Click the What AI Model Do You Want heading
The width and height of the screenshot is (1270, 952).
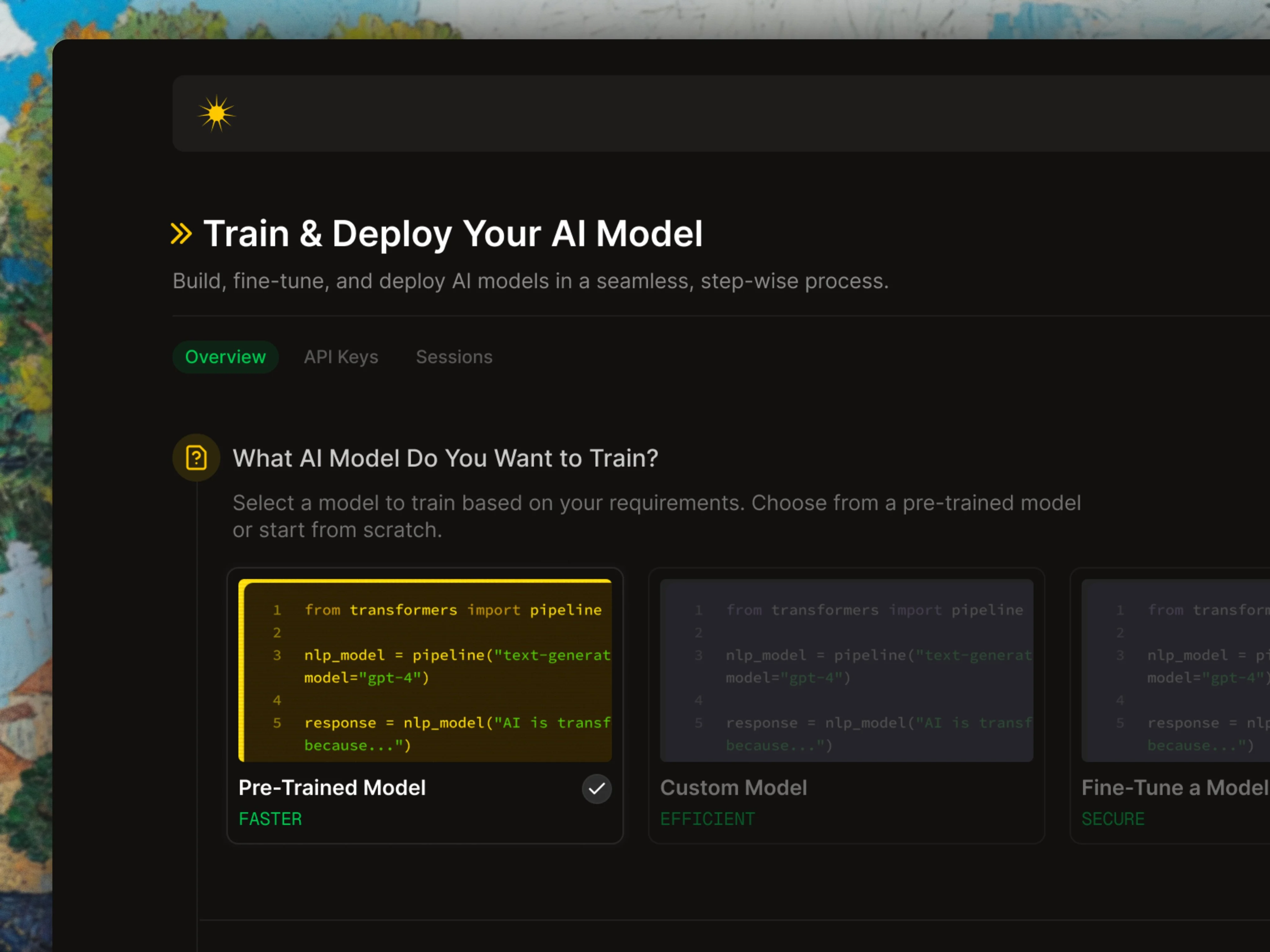coord(446,458)
